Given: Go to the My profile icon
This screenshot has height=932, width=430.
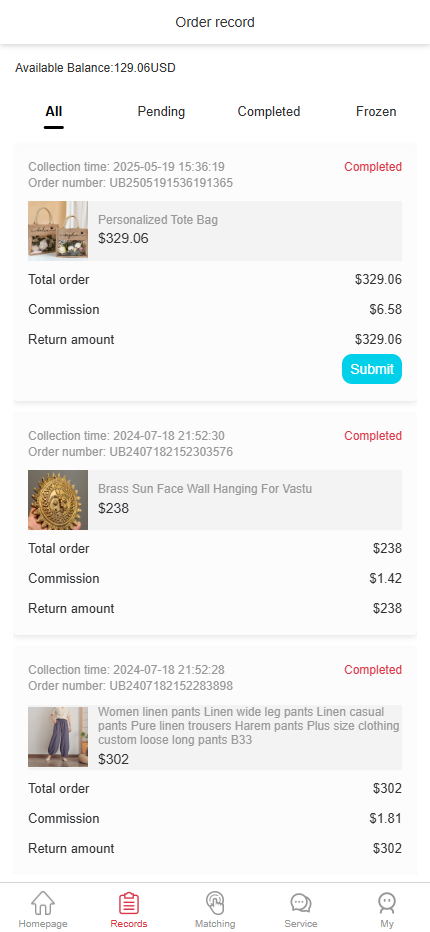Looking at the screenshot, I should click(x=387, y=903).
